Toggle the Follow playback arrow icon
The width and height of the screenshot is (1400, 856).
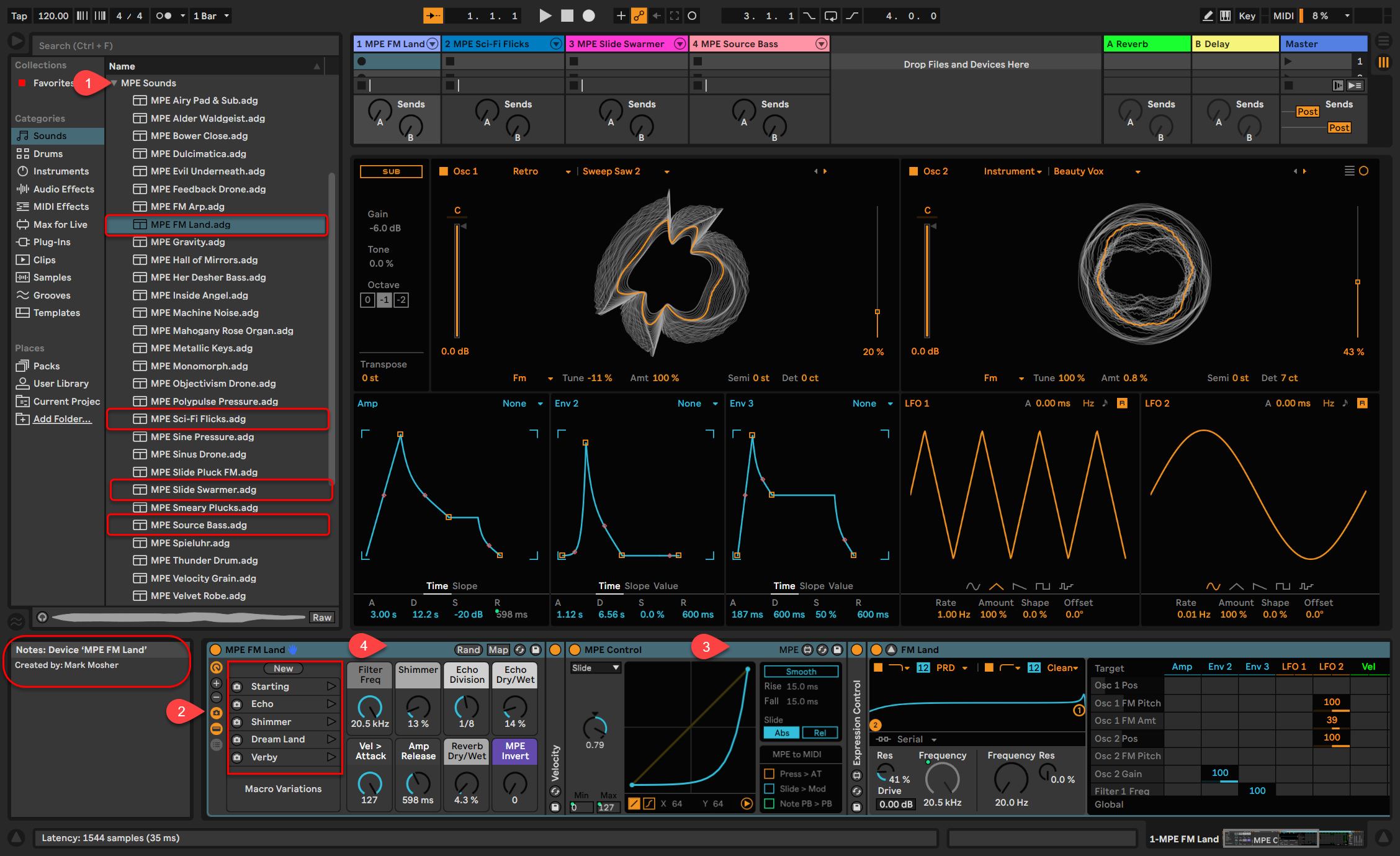coord(433,16)
